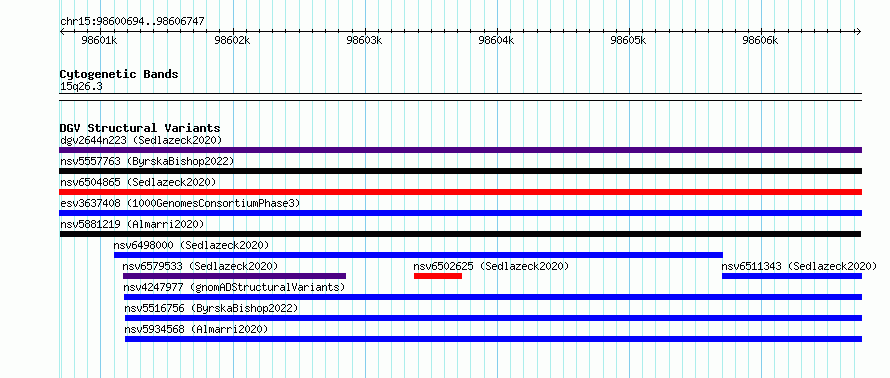Viewport: 890px width, 378px height.
Task: Open the nsv5934568 (Almarri2020) label
Action: click(196, 329)
